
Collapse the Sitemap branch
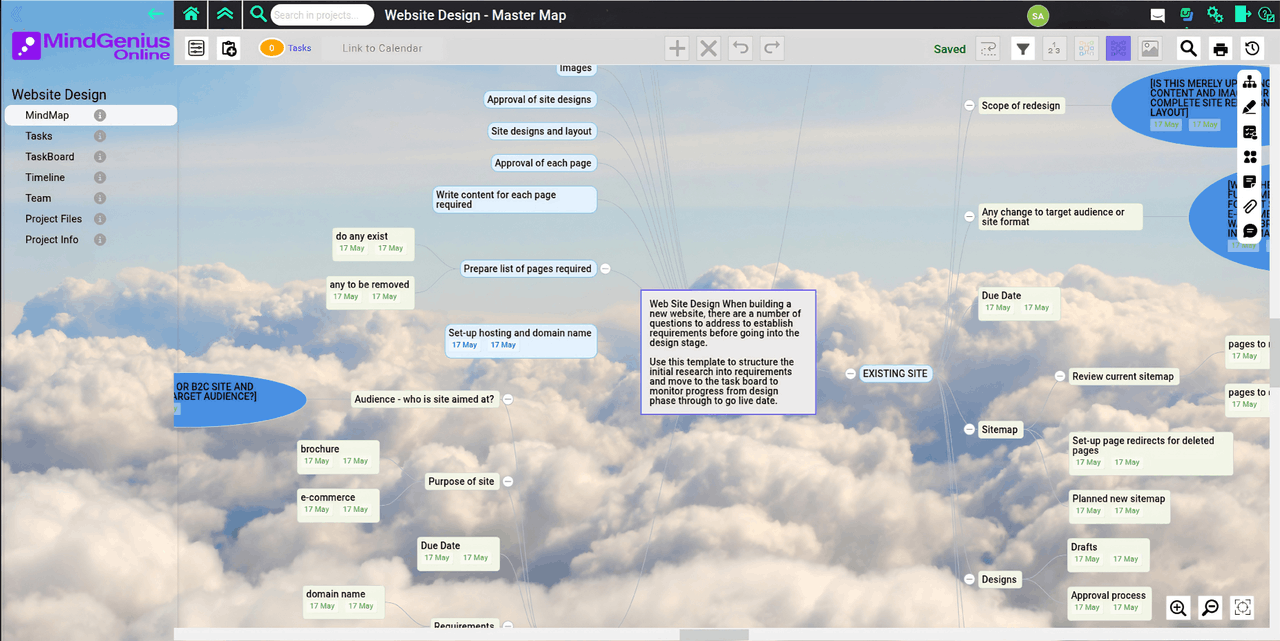coord(969,429)
